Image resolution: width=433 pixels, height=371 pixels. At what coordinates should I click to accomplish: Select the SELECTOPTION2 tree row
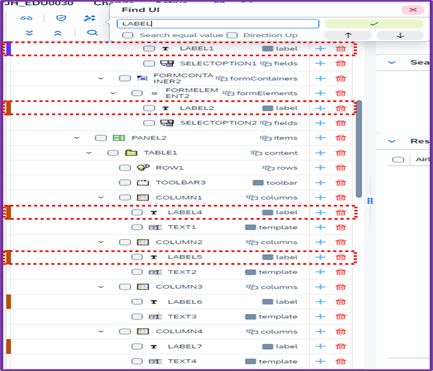coord(180,123)
